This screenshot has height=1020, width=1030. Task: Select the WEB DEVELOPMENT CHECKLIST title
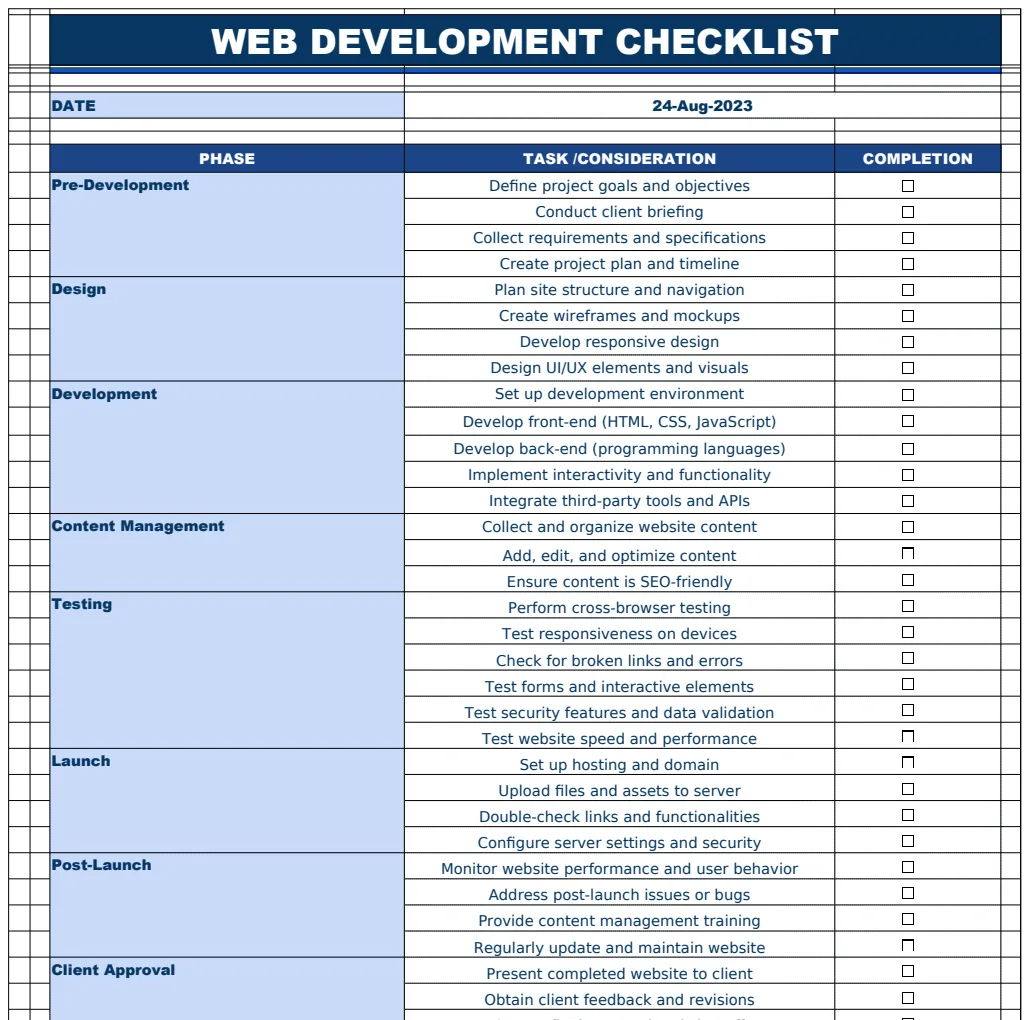coord(525,41)
